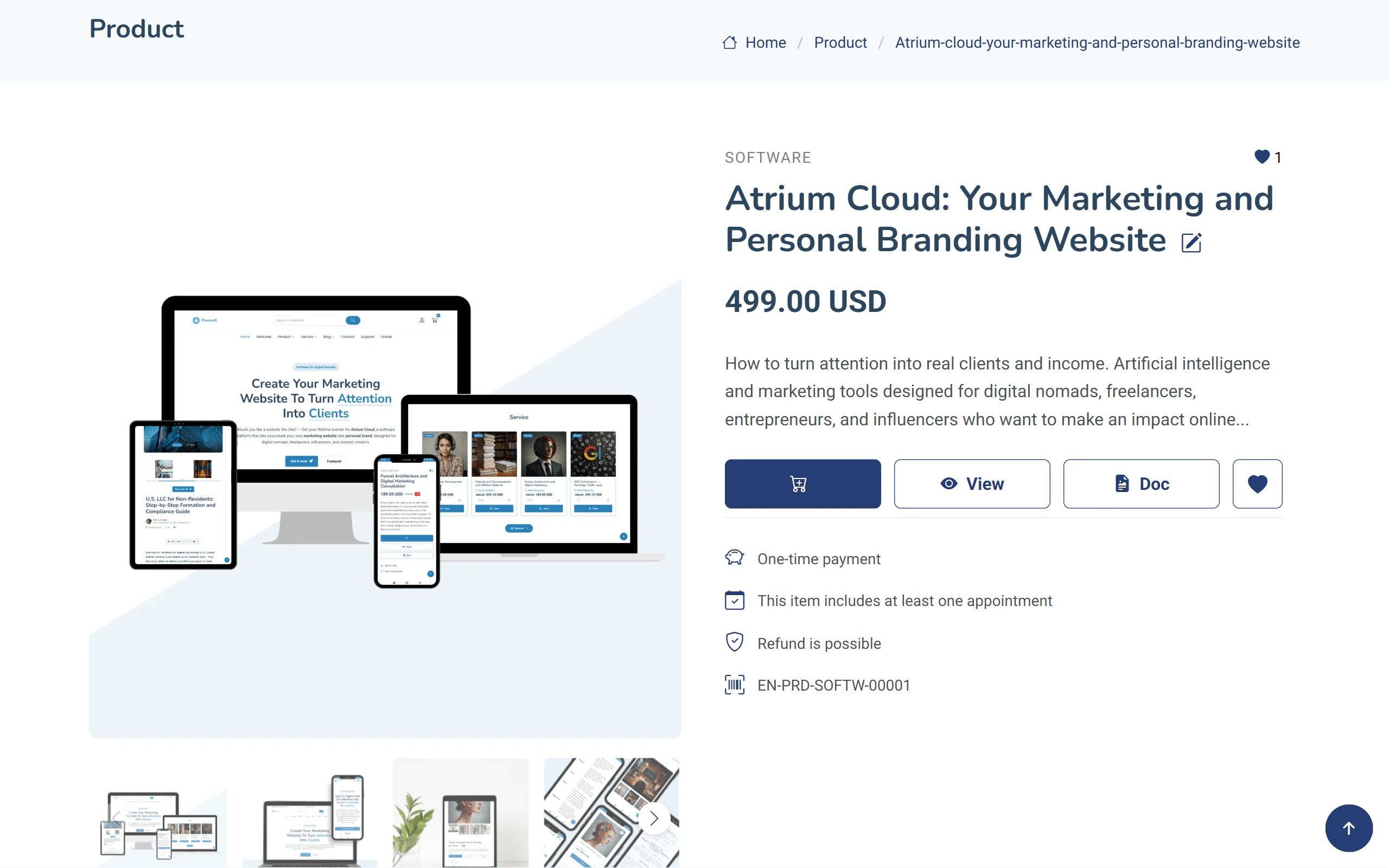
Task: Click the heart icon beside like count 1
Action: pos(1261,157)
